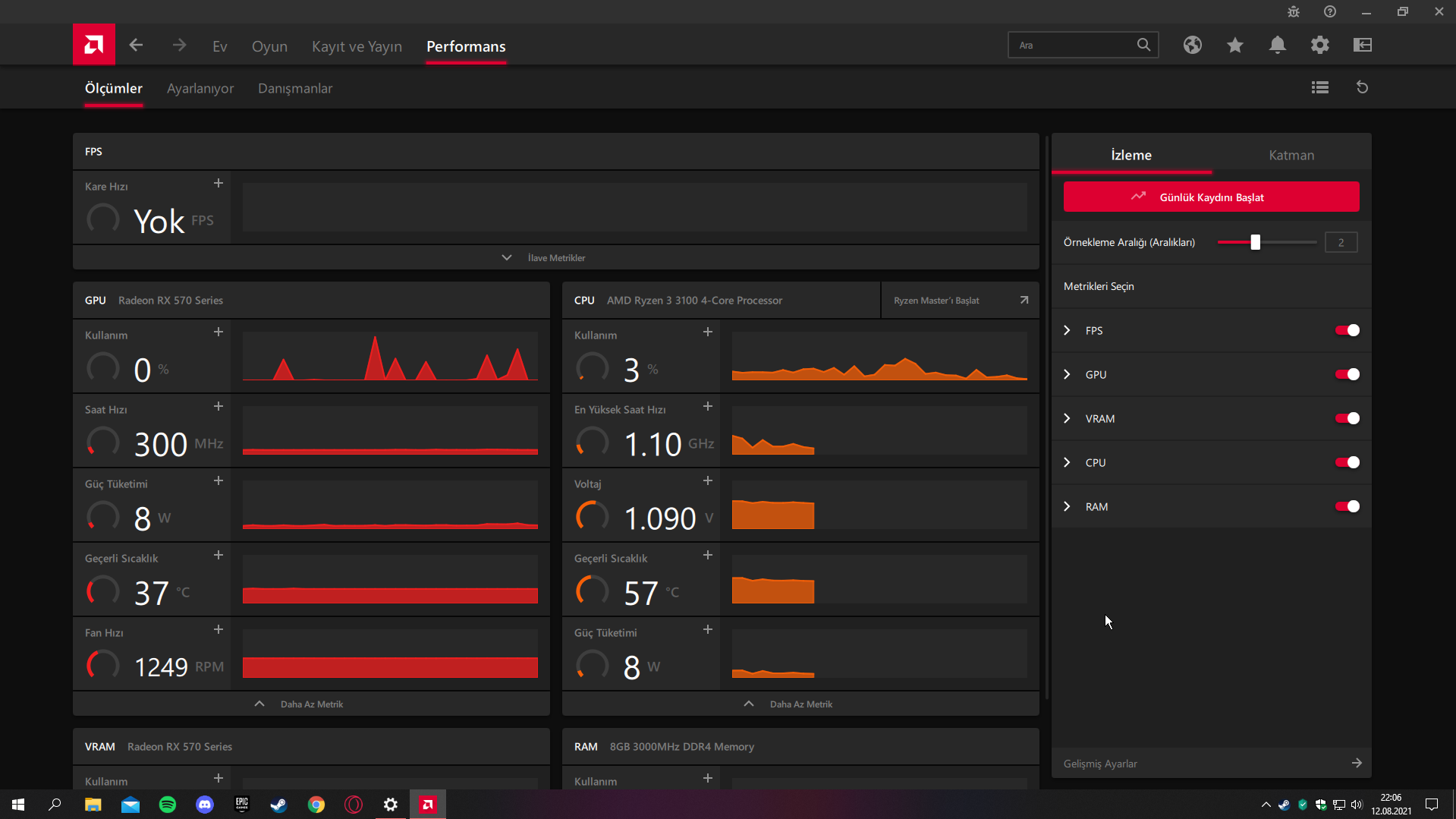Toggle the sidebar panel icon

click(x=1363, y=45)
